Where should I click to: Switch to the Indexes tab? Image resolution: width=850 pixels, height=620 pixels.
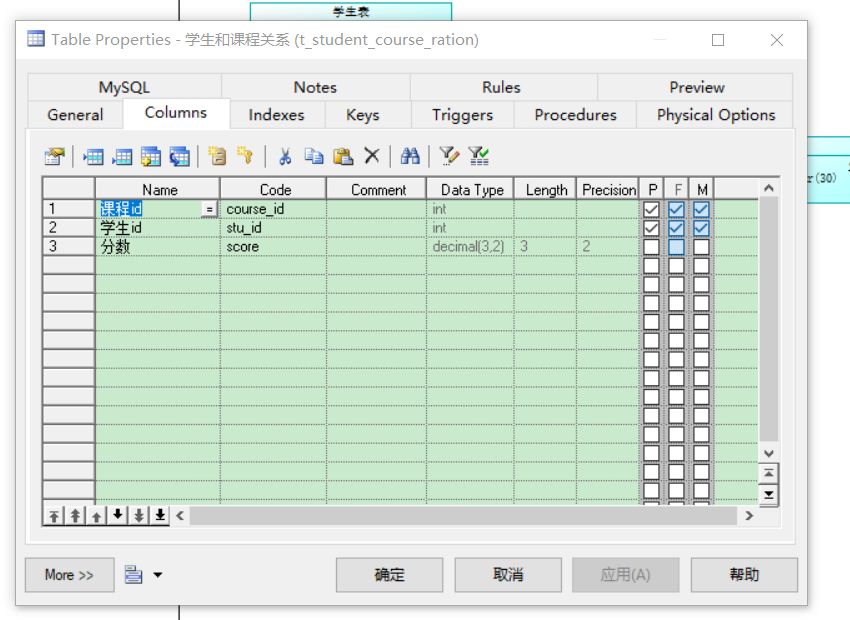tap(276, 115)
